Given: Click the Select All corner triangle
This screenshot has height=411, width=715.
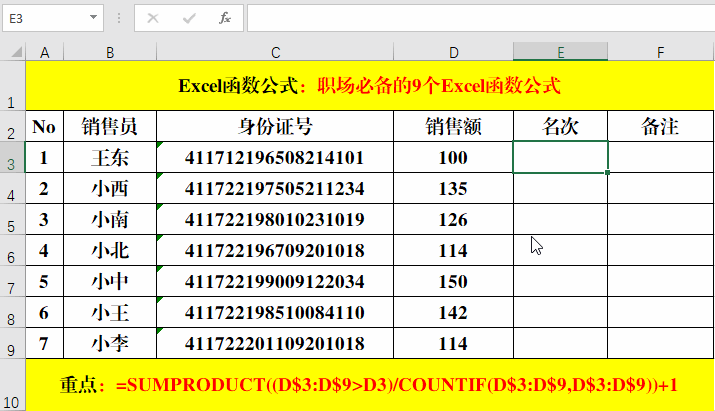Looking at the screenshot, I should point(16,52).
